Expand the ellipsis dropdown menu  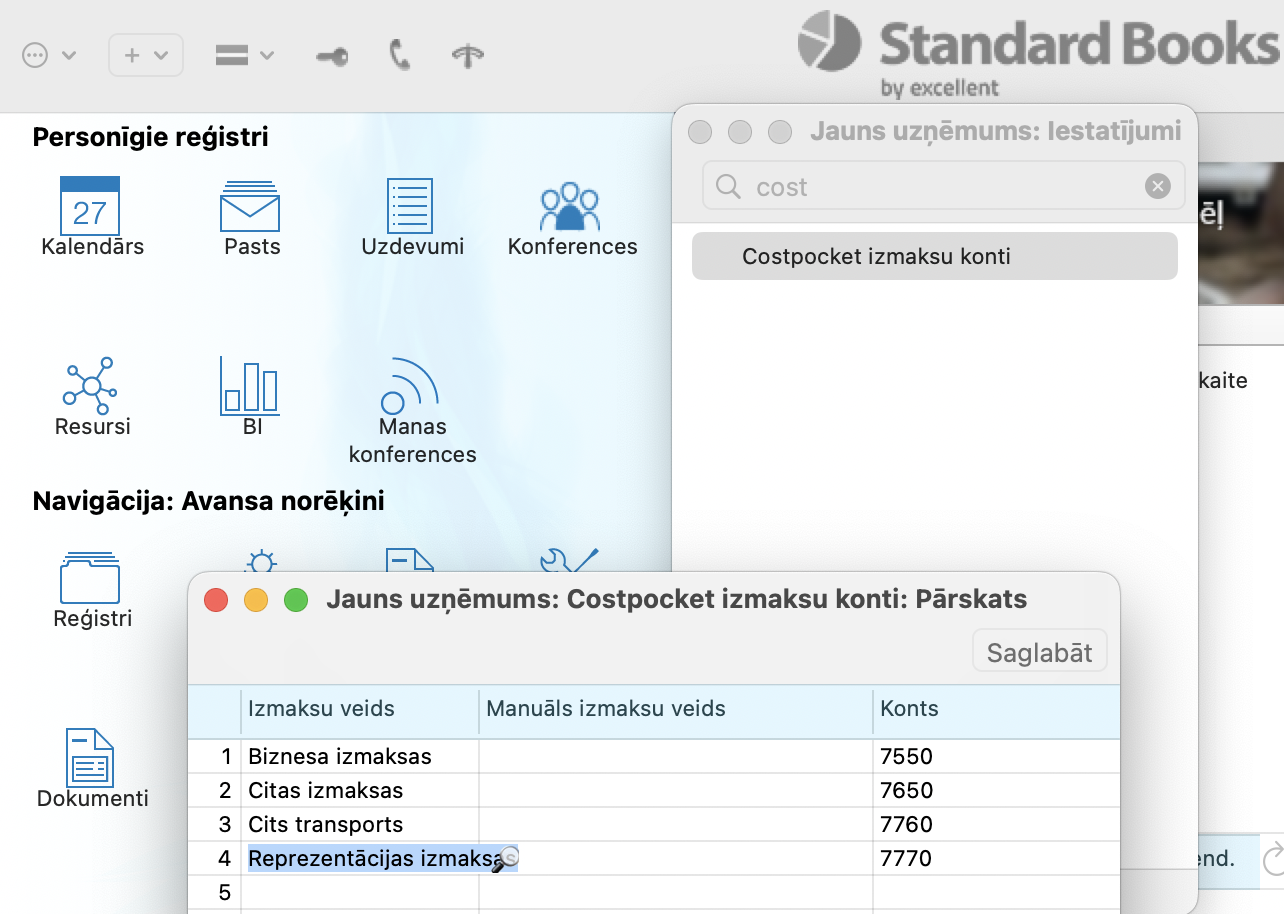(x=49, y=56)
